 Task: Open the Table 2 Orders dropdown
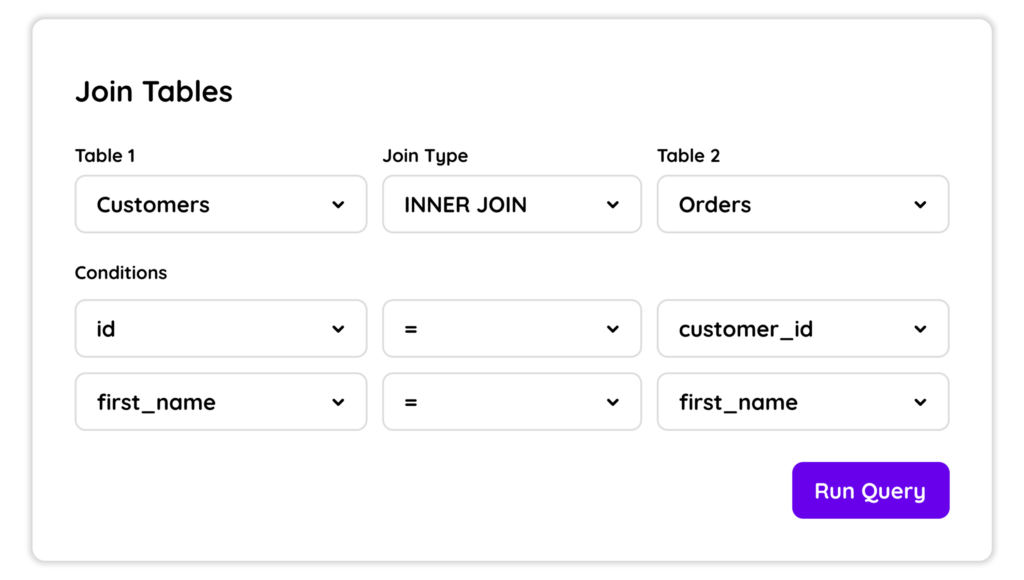pyautogui.click(x=803, y=204)
